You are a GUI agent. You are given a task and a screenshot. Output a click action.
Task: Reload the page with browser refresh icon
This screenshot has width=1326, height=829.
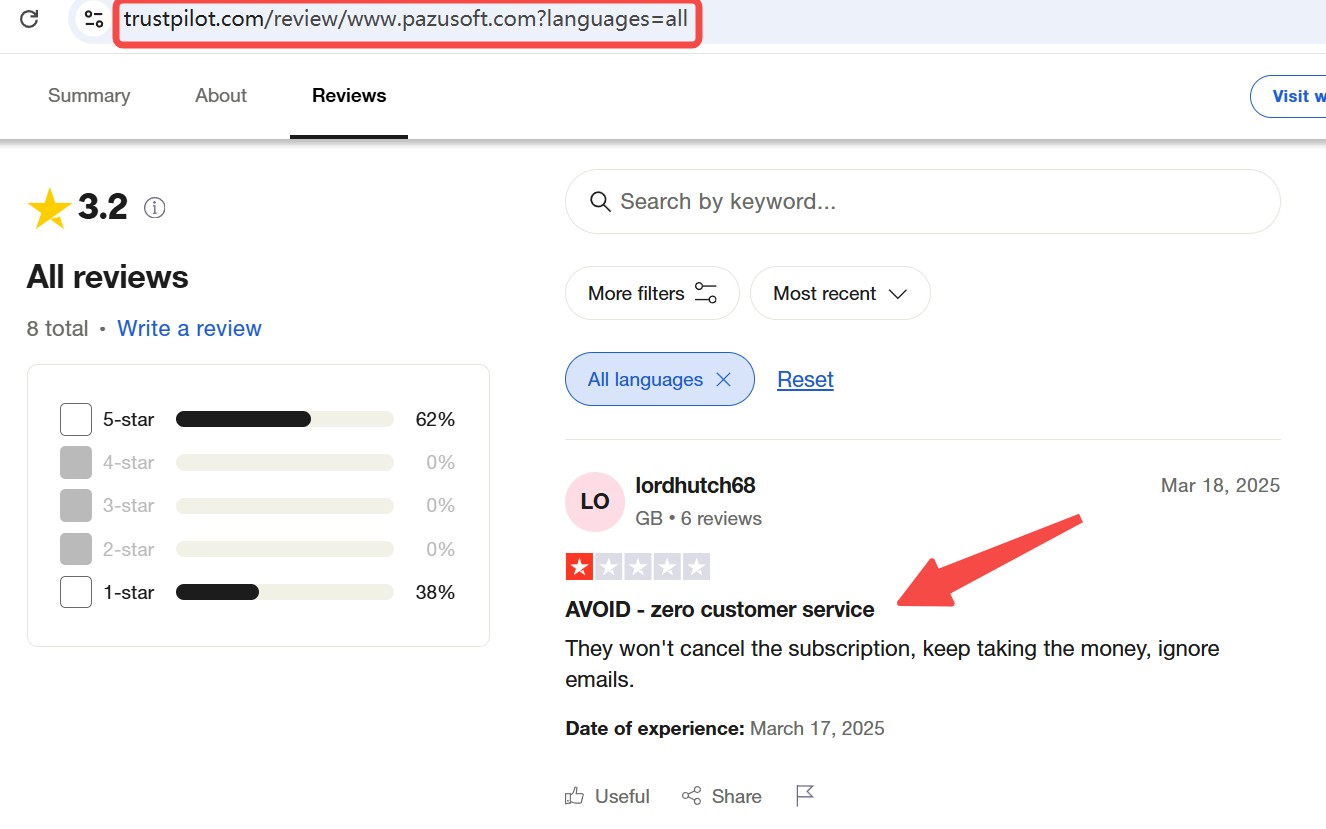pos(29,18)
